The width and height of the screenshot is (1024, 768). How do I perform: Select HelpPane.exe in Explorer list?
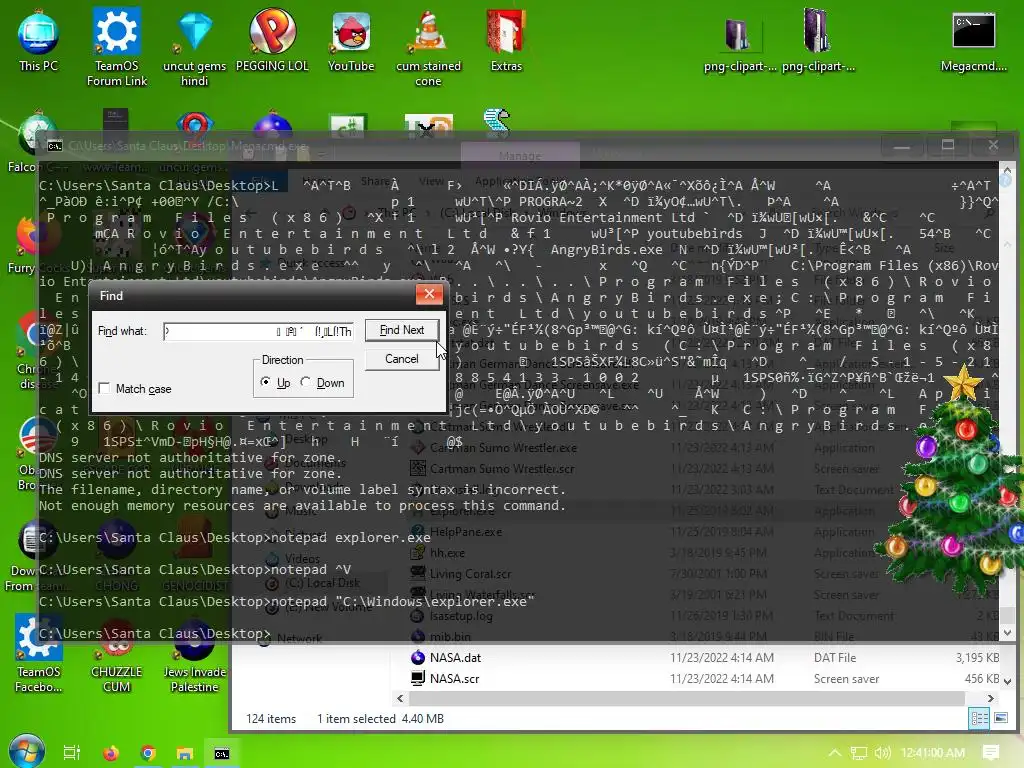(466, 532)
